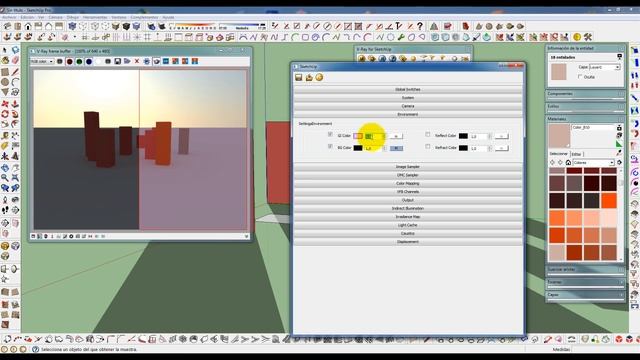Click the alpha channel white circle in frame buffer
Image resolution: width=640 pixels, height=360 pixels.
point(98,61)
